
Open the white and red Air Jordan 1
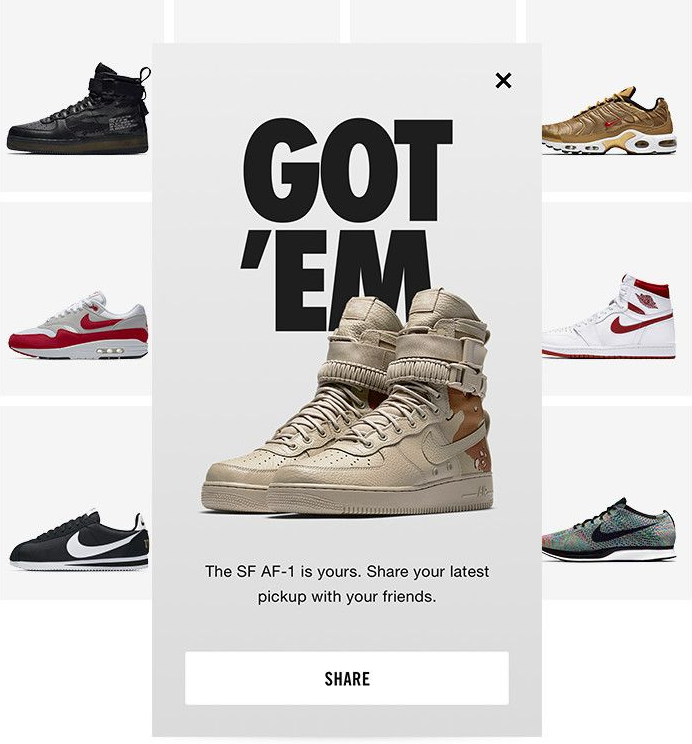pos(609,316)
